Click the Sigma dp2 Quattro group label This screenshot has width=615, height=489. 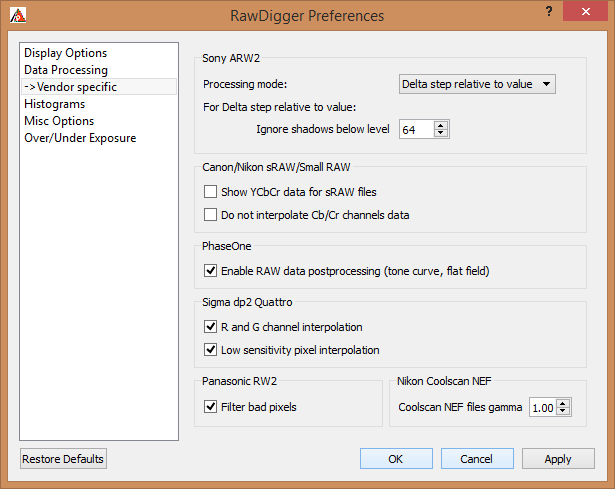pyautogui.click(x=247, y=302)
